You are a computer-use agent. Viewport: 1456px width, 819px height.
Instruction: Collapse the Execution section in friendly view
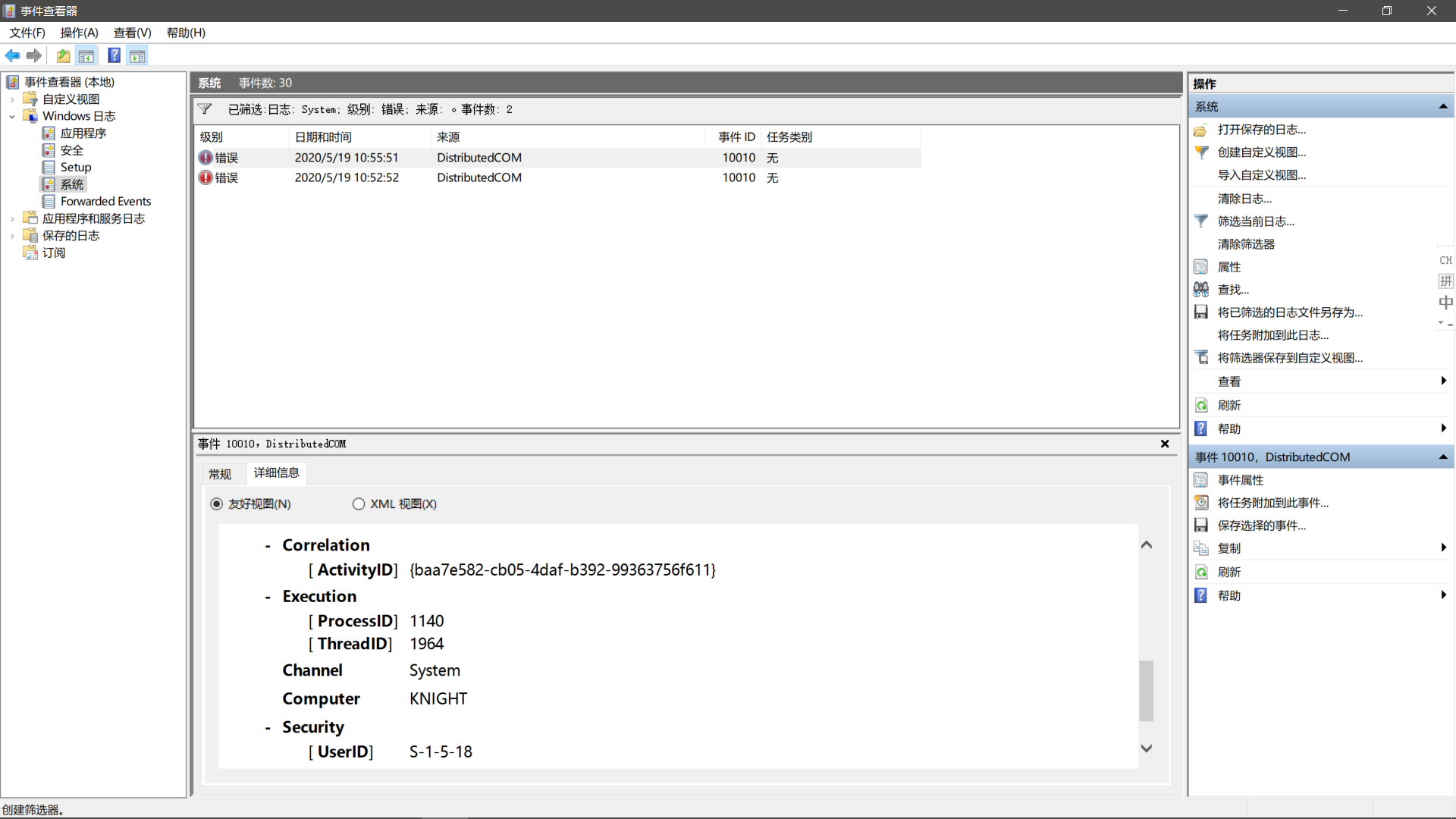[267, 596]
